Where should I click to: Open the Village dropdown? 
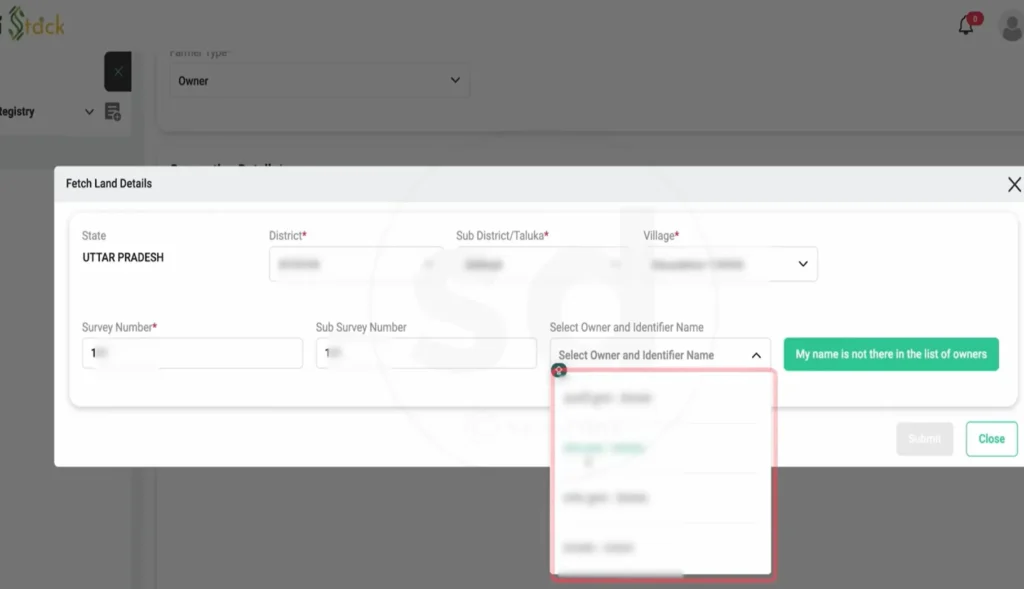point(730,264)
